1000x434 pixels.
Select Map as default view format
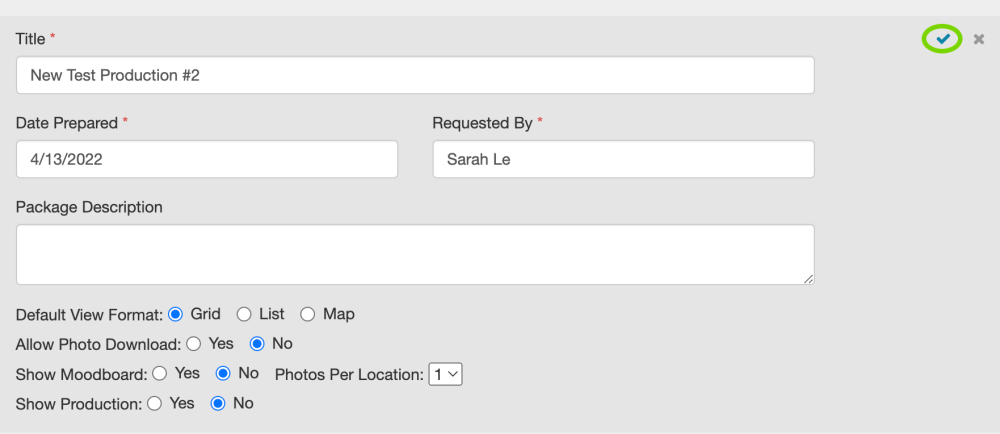(308, 314)
